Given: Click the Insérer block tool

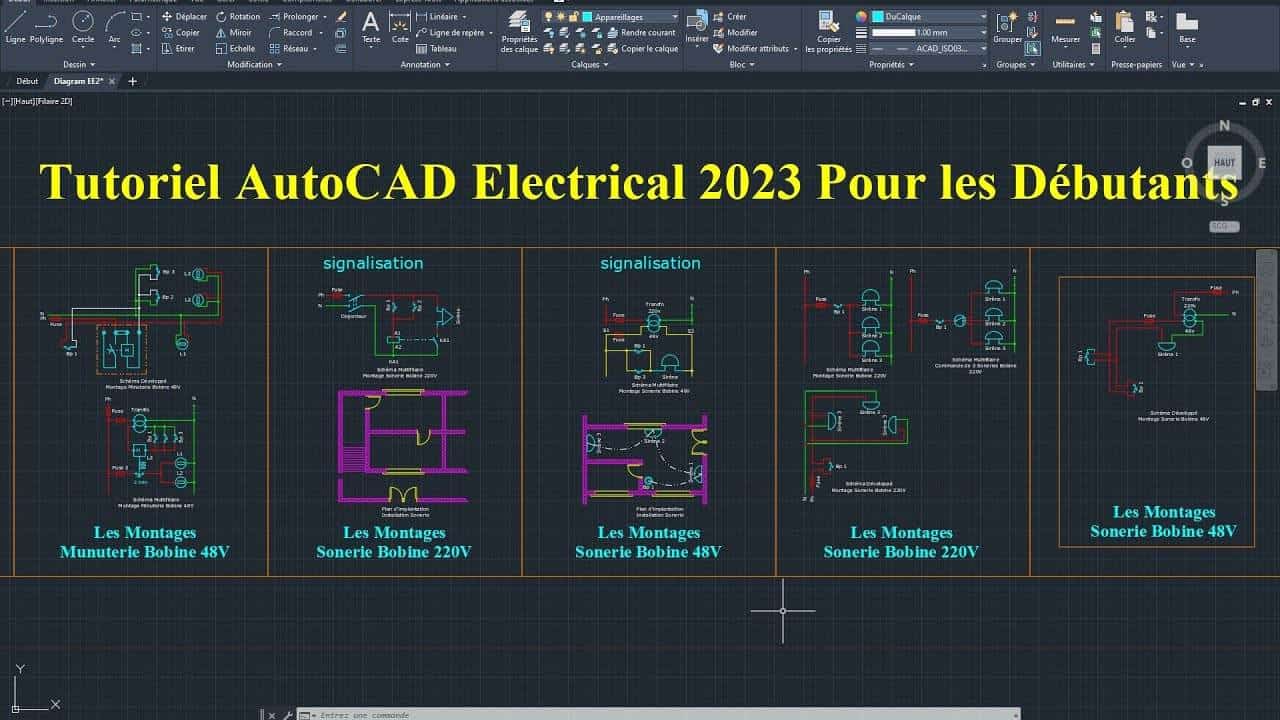Looking at the screenshot, I should (697, 27).
